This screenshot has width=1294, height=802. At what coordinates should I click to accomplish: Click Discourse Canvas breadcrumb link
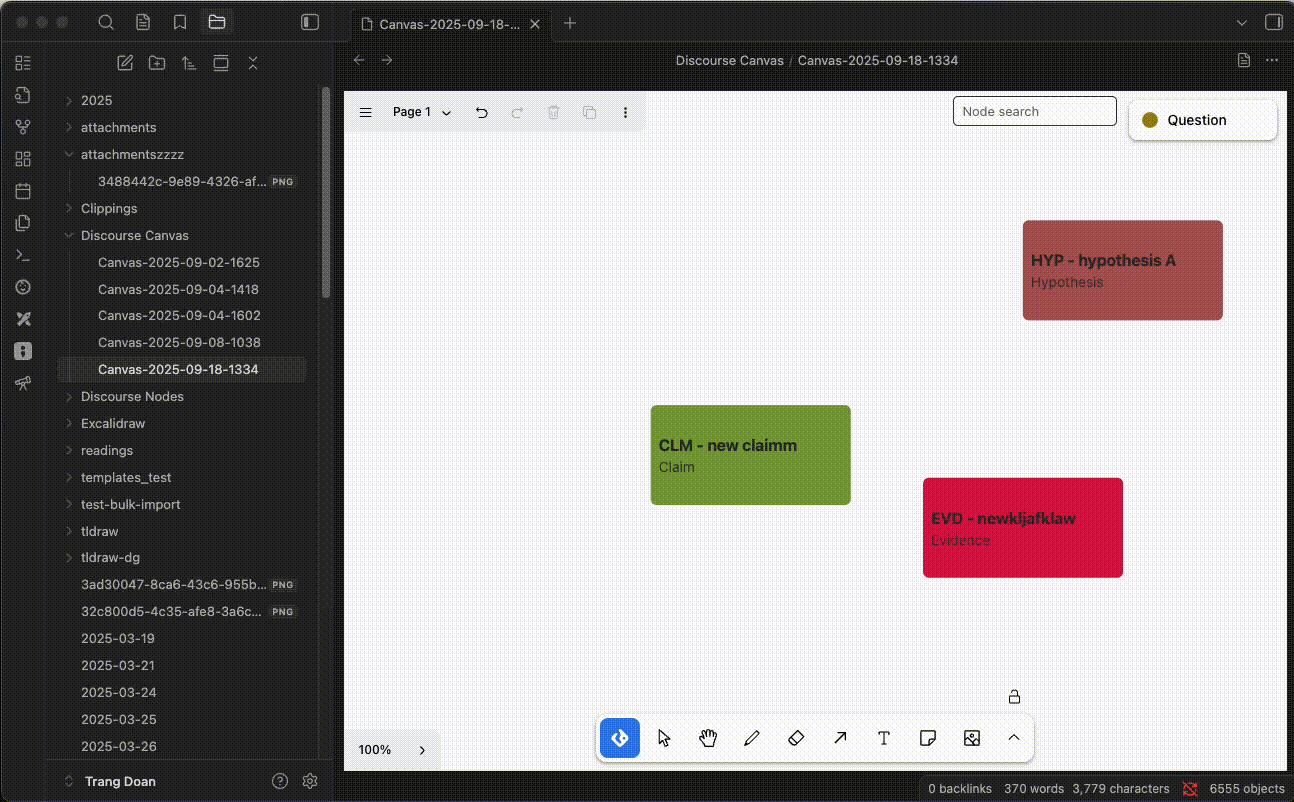click(729, 60)
